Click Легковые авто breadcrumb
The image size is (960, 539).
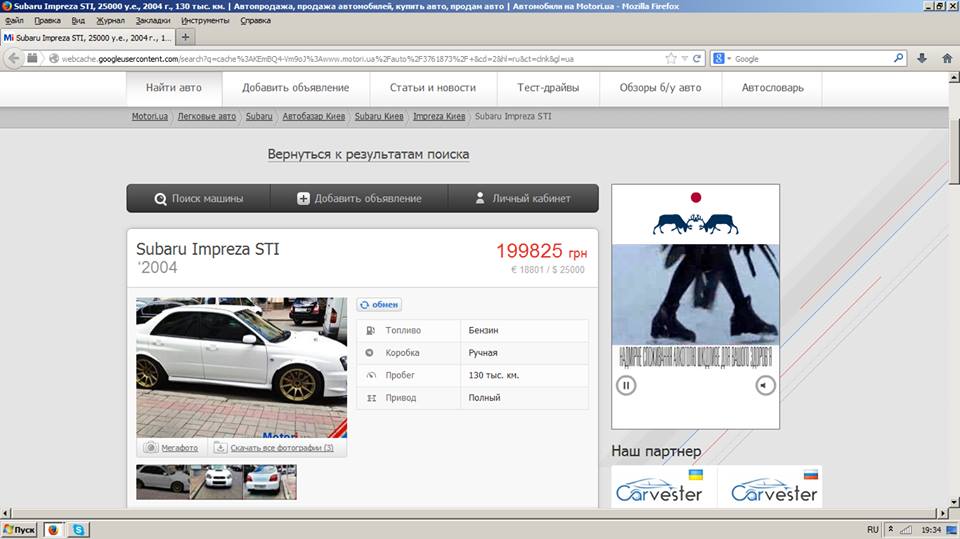point(206,116)
